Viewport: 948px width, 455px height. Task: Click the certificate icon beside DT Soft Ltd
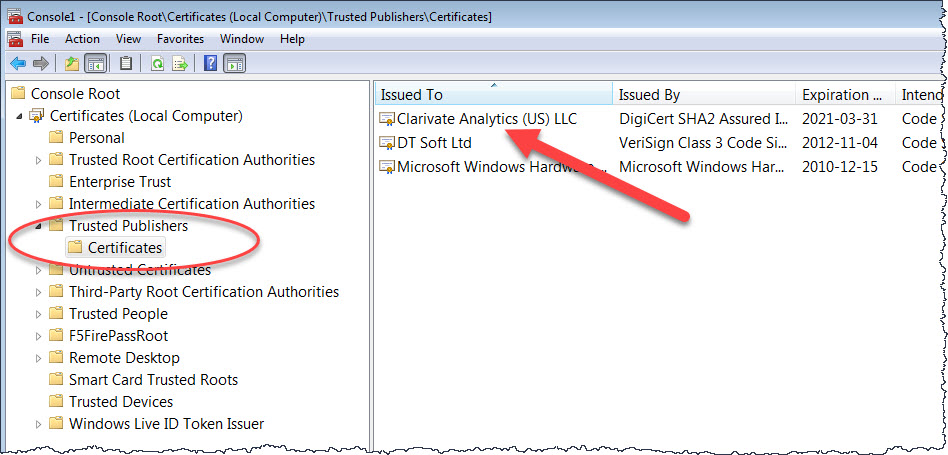tap(386, 143)
